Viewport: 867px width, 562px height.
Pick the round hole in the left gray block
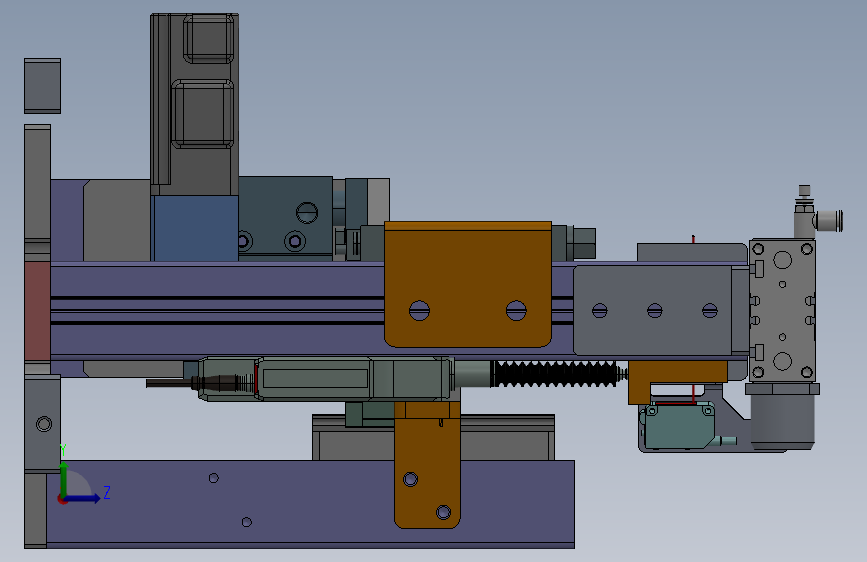[x=44, y=424]
